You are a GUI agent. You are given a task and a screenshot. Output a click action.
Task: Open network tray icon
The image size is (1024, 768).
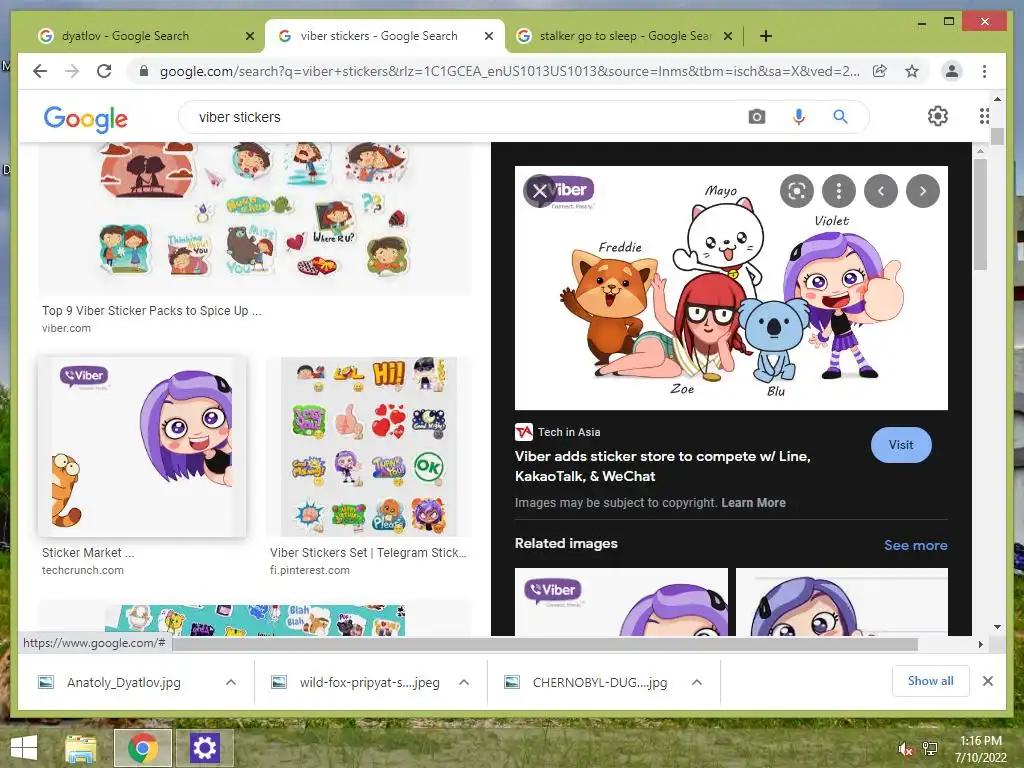[x=929, y=749]
